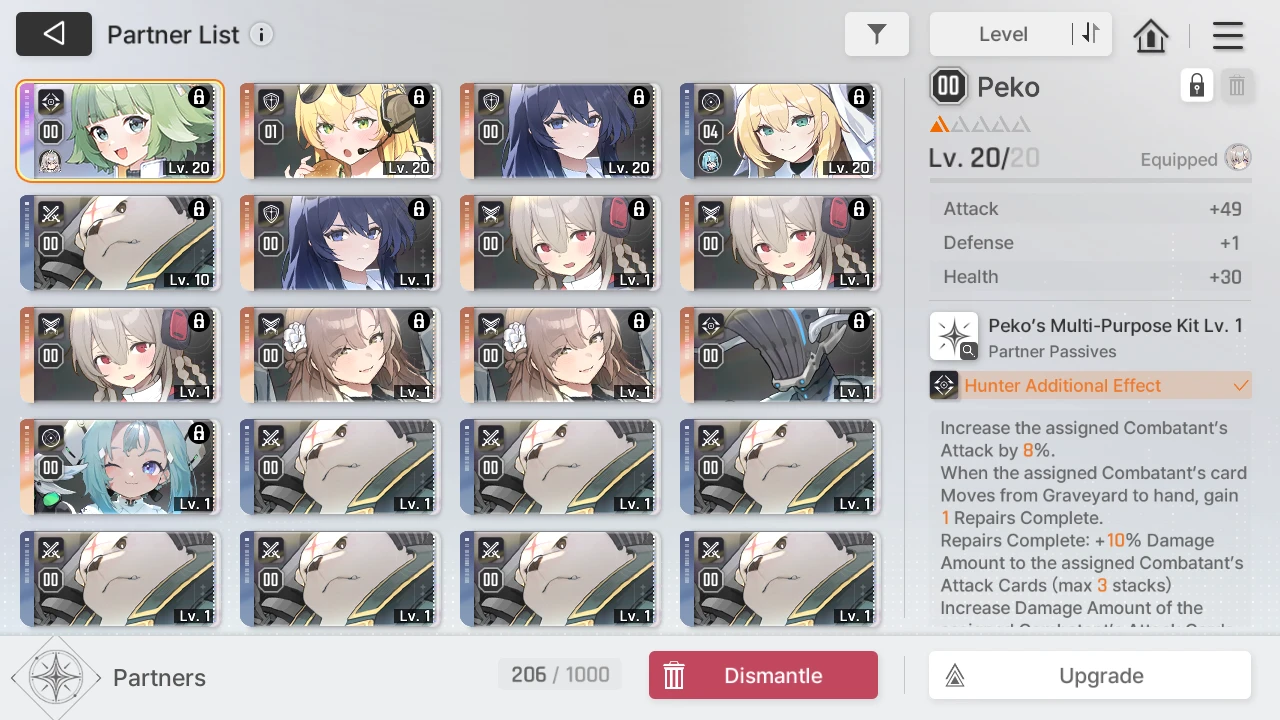
Task: Open Partner List info icon
Action: pos(261,35)
